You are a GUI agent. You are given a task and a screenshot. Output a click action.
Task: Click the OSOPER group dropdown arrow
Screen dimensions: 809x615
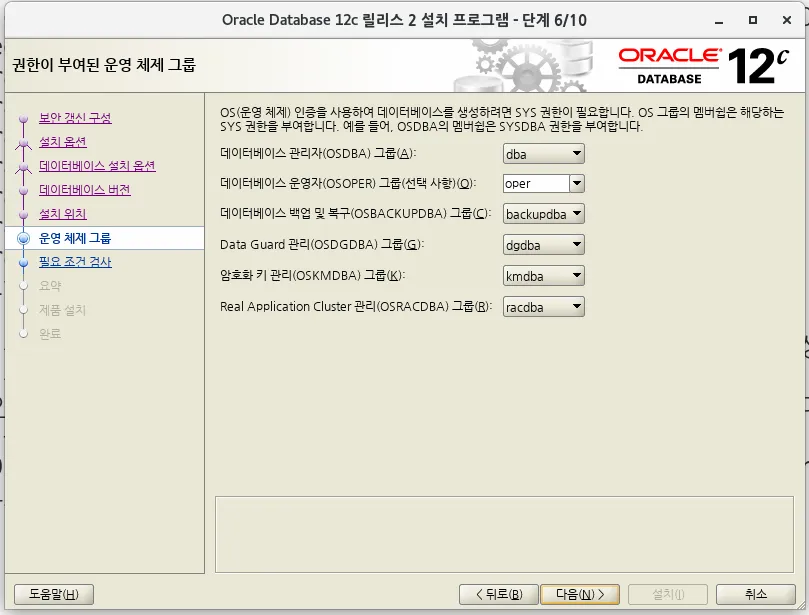[x=577, y=183]
